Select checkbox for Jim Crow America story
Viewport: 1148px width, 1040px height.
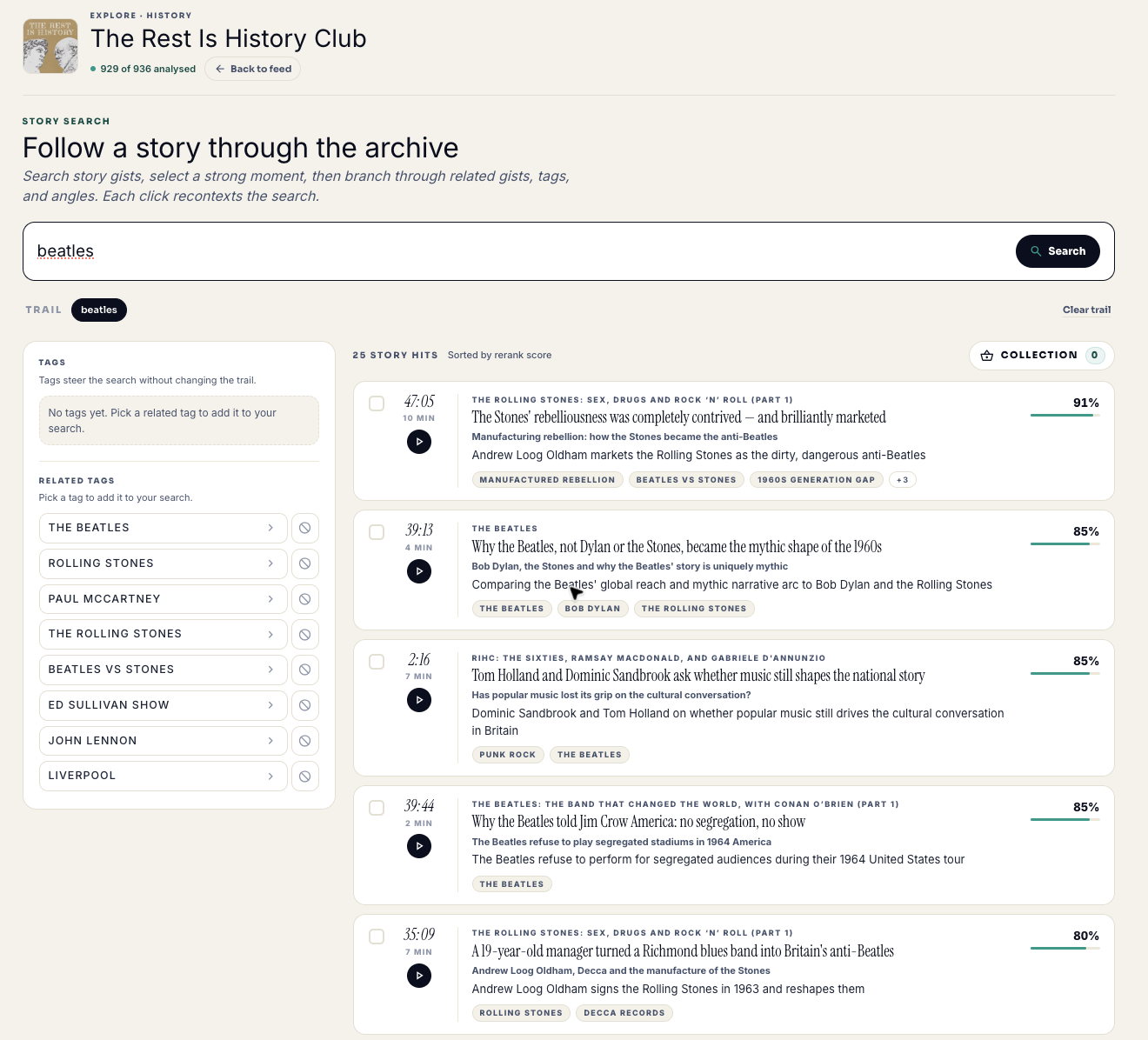coord(377,808)
